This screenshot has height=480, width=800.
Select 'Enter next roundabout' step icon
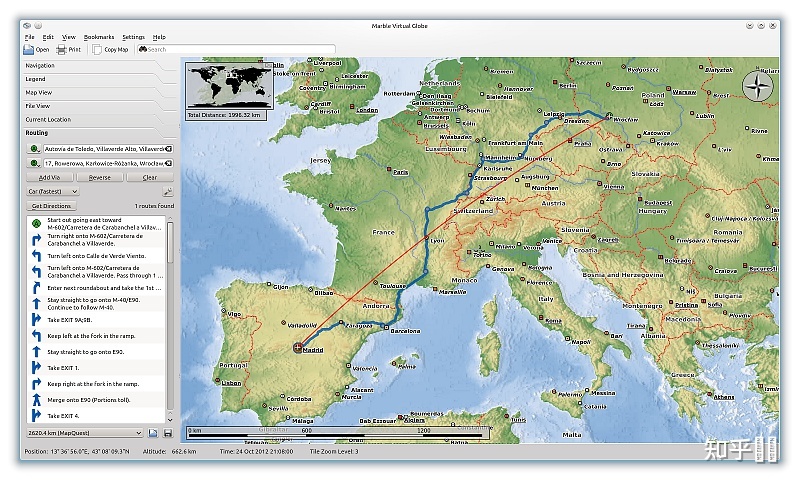[x=36, y=288]
